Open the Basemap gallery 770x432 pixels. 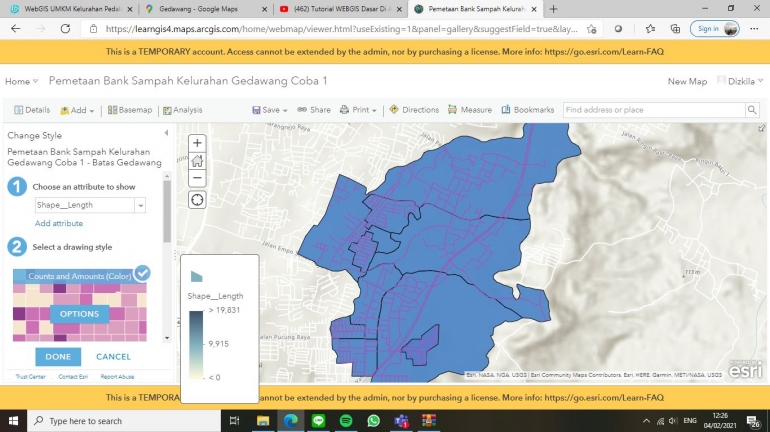[129, 110]
